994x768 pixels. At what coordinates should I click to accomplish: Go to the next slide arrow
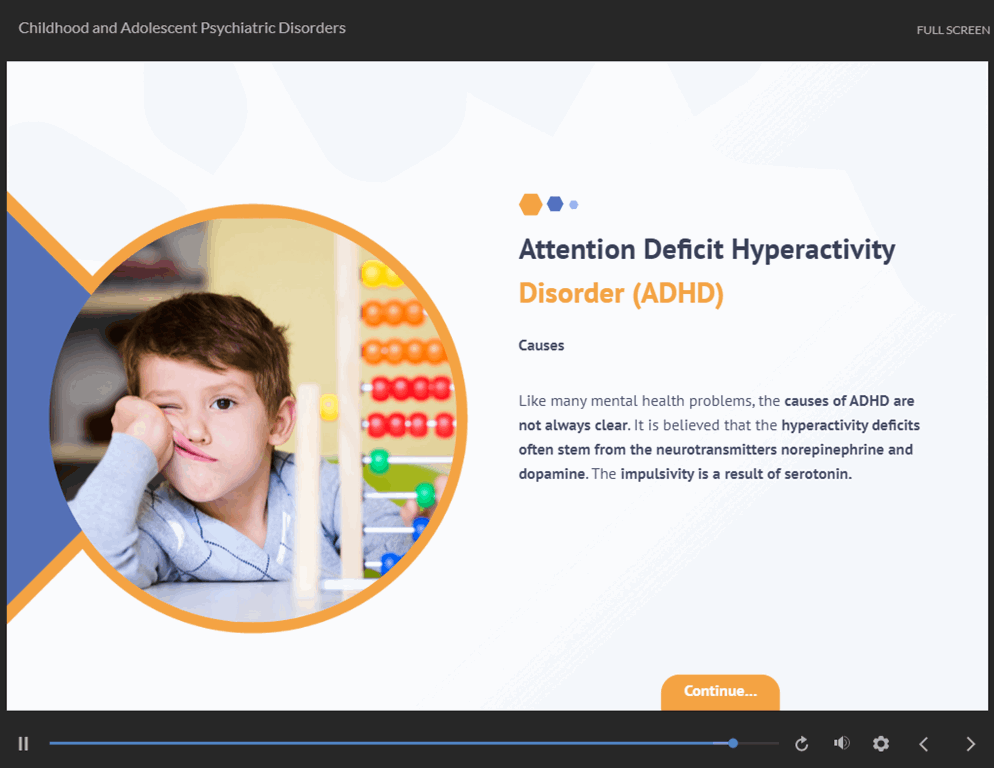[x=970, y=744]
